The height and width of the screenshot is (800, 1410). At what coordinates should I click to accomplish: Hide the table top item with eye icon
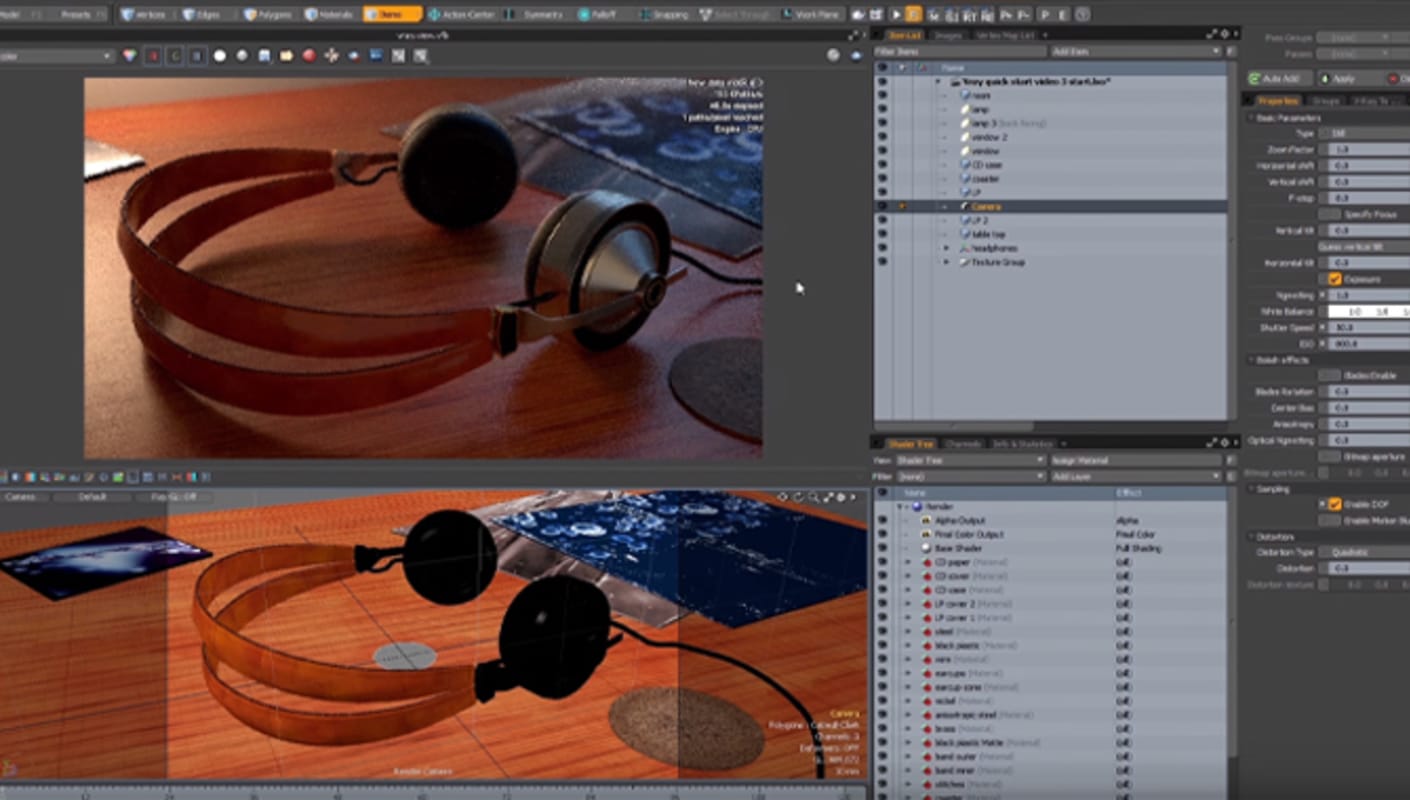click(882, 234)
